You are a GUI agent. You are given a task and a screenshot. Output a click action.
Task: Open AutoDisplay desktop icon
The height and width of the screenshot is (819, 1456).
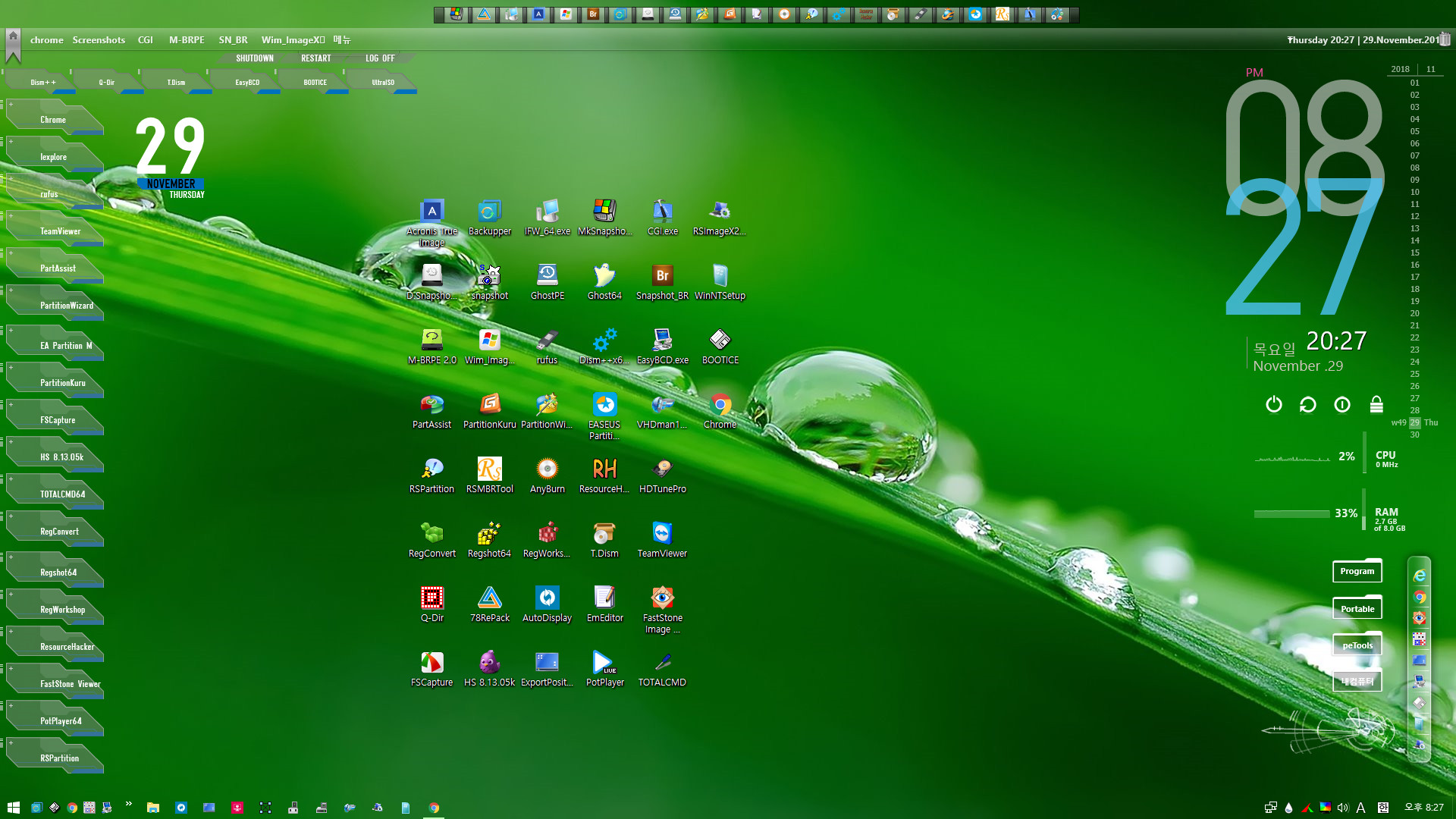pyautogui.click(x=547, y=604)
